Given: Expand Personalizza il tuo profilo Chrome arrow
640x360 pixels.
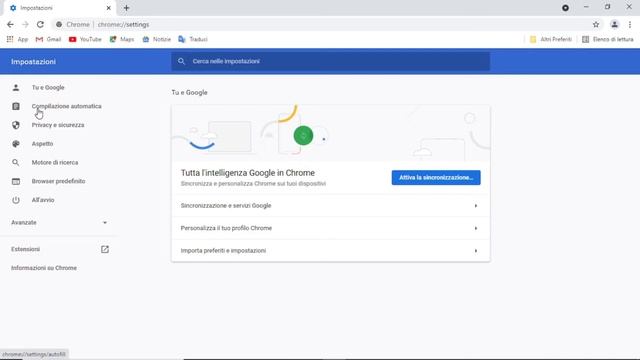Looking at the screenshot, I should click(476, 228).
